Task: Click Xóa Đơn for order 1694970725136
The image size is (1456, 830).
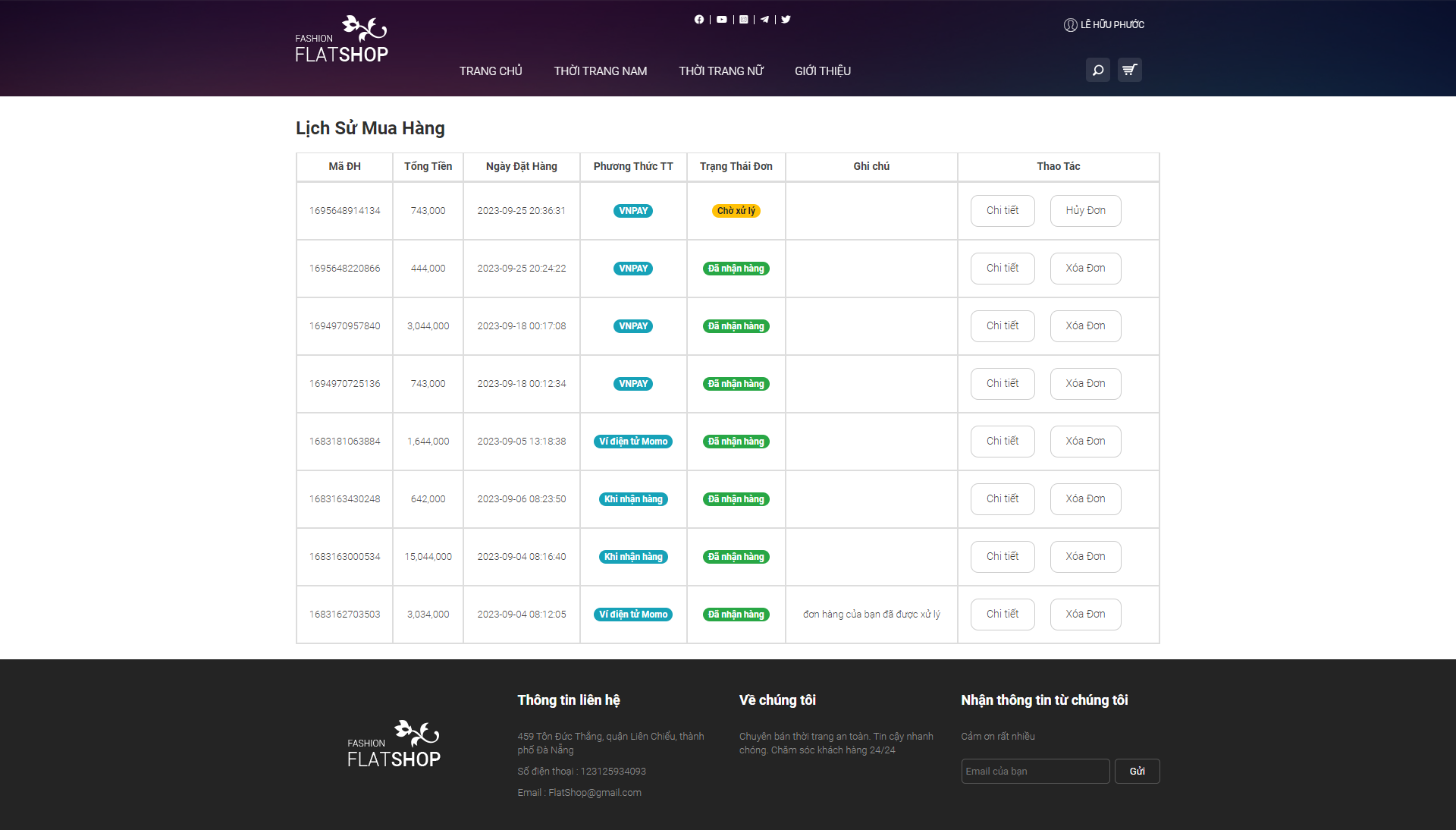Action: coord(1085,384)
